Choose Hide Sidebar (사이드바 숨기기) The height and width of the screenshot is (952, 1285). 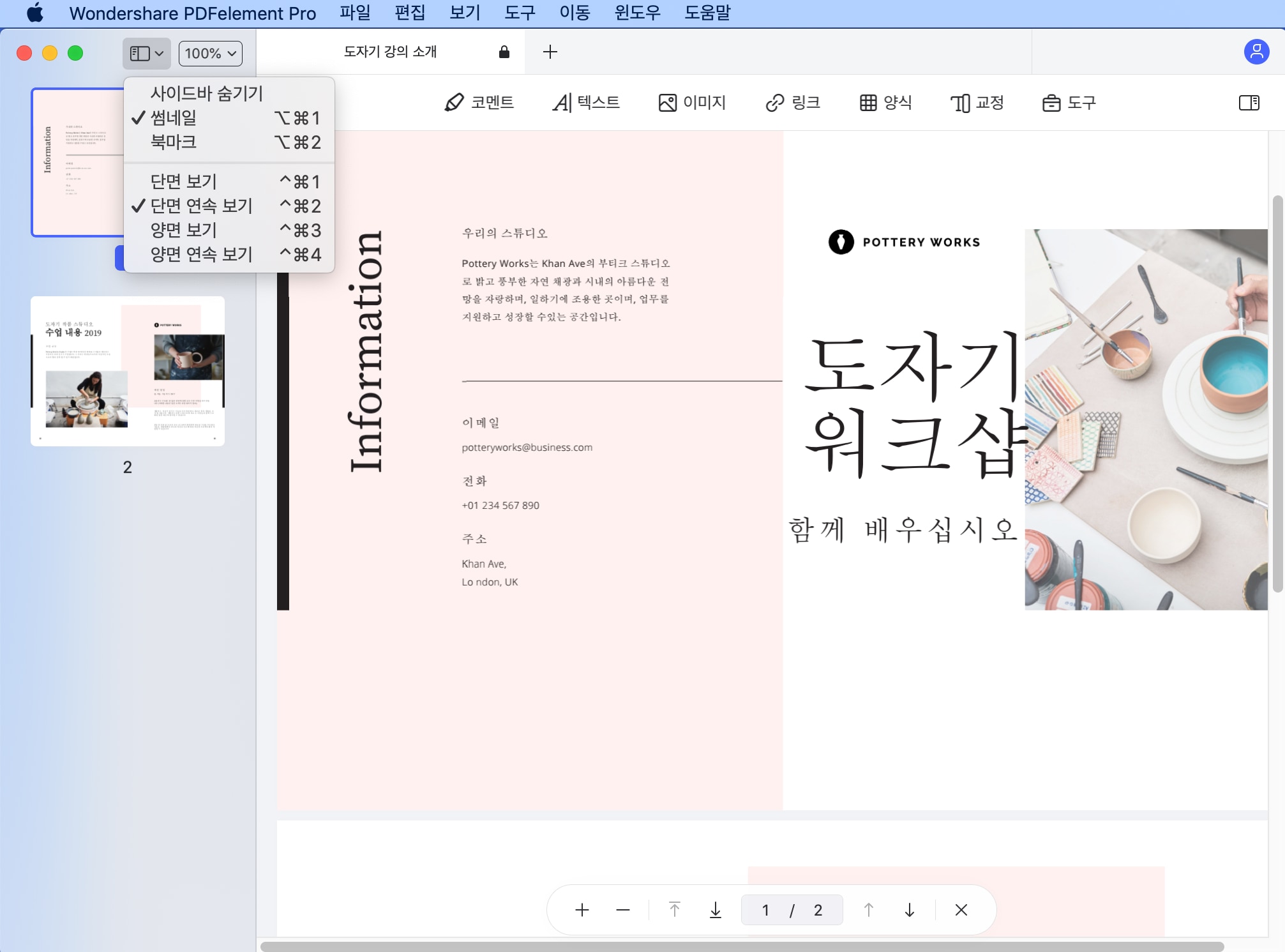tap(229, 93)
